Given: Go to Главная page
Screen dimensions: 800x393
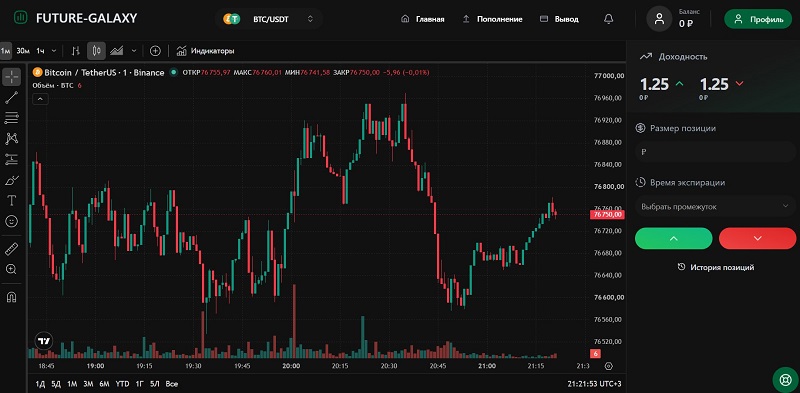Looking at the screenshot, I should [423, 19].
